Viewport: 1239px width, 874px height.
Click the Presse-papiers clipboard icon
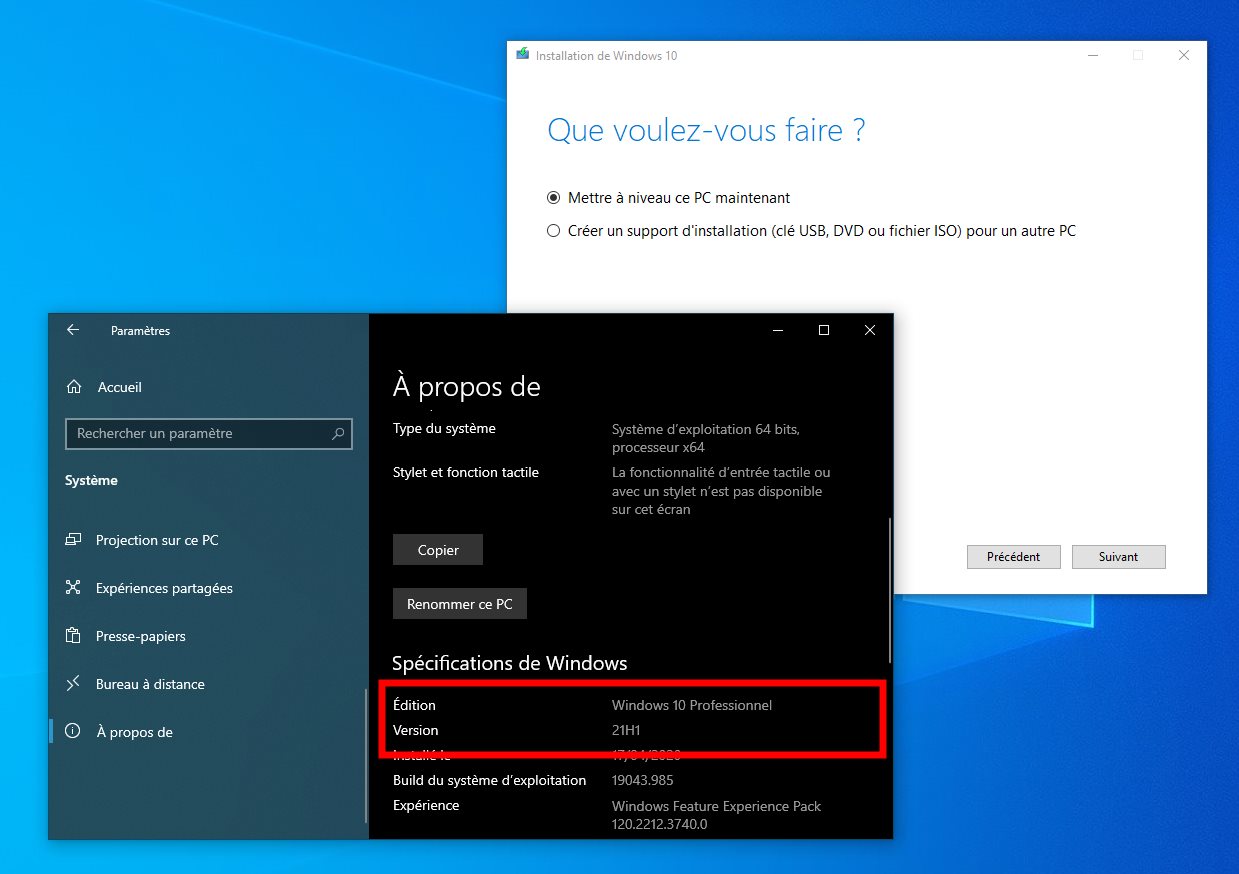click(x=73, y=636)
